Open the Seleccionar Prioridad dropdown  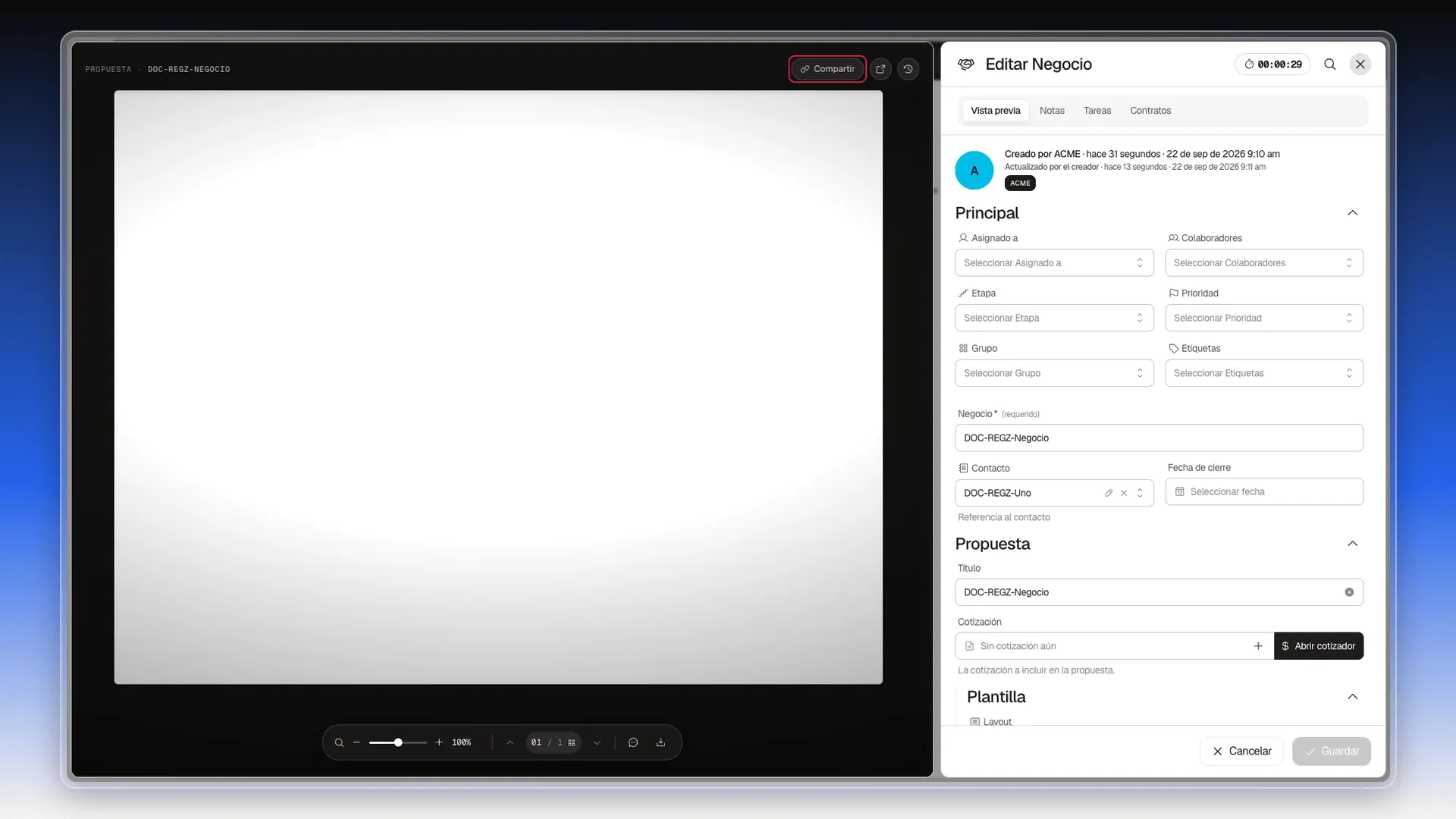[1264, 318]
